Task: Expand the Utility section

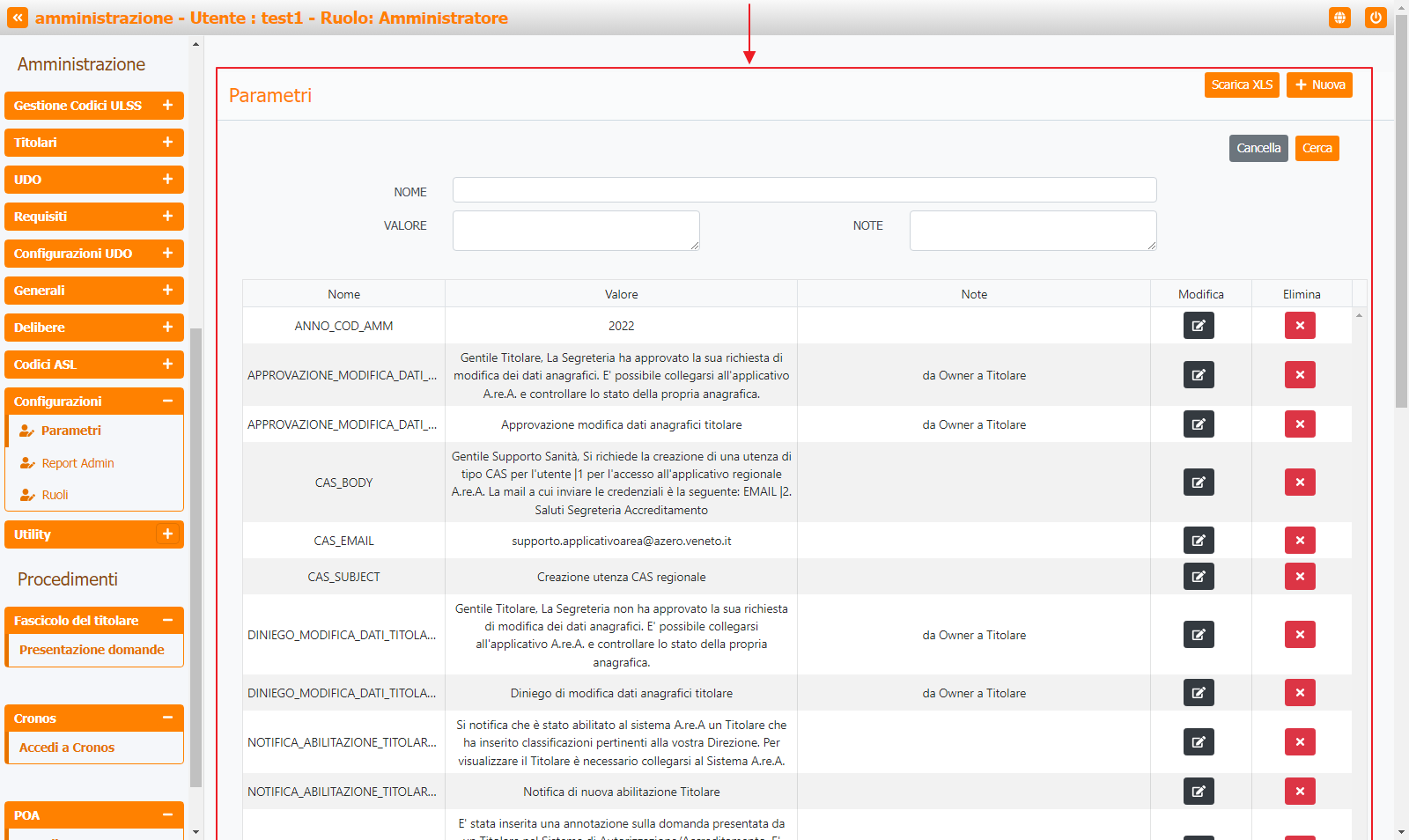Action: click(167, 534)
